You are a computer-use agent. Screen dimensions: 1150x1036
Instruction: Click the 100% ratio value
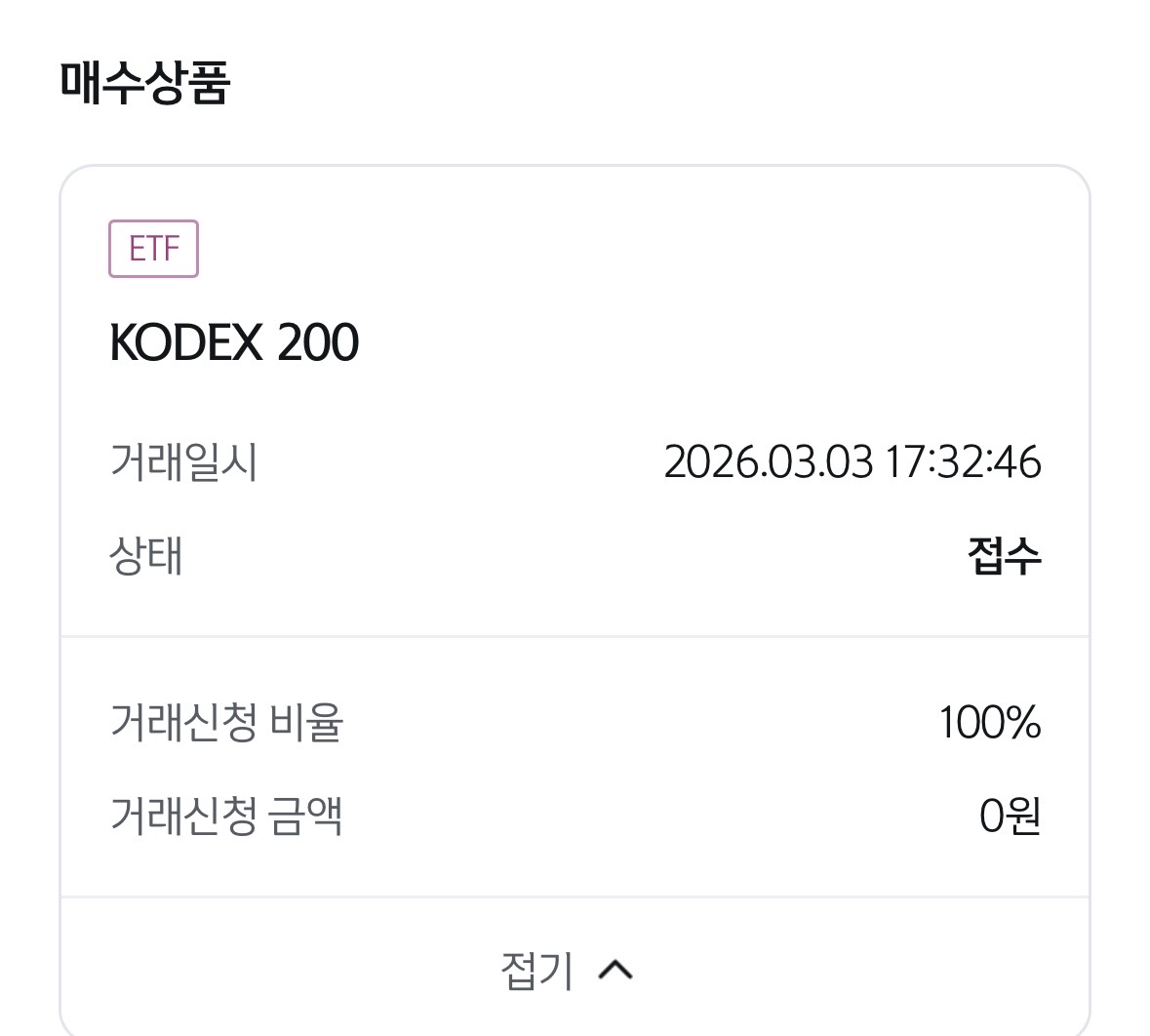(989, 723)
